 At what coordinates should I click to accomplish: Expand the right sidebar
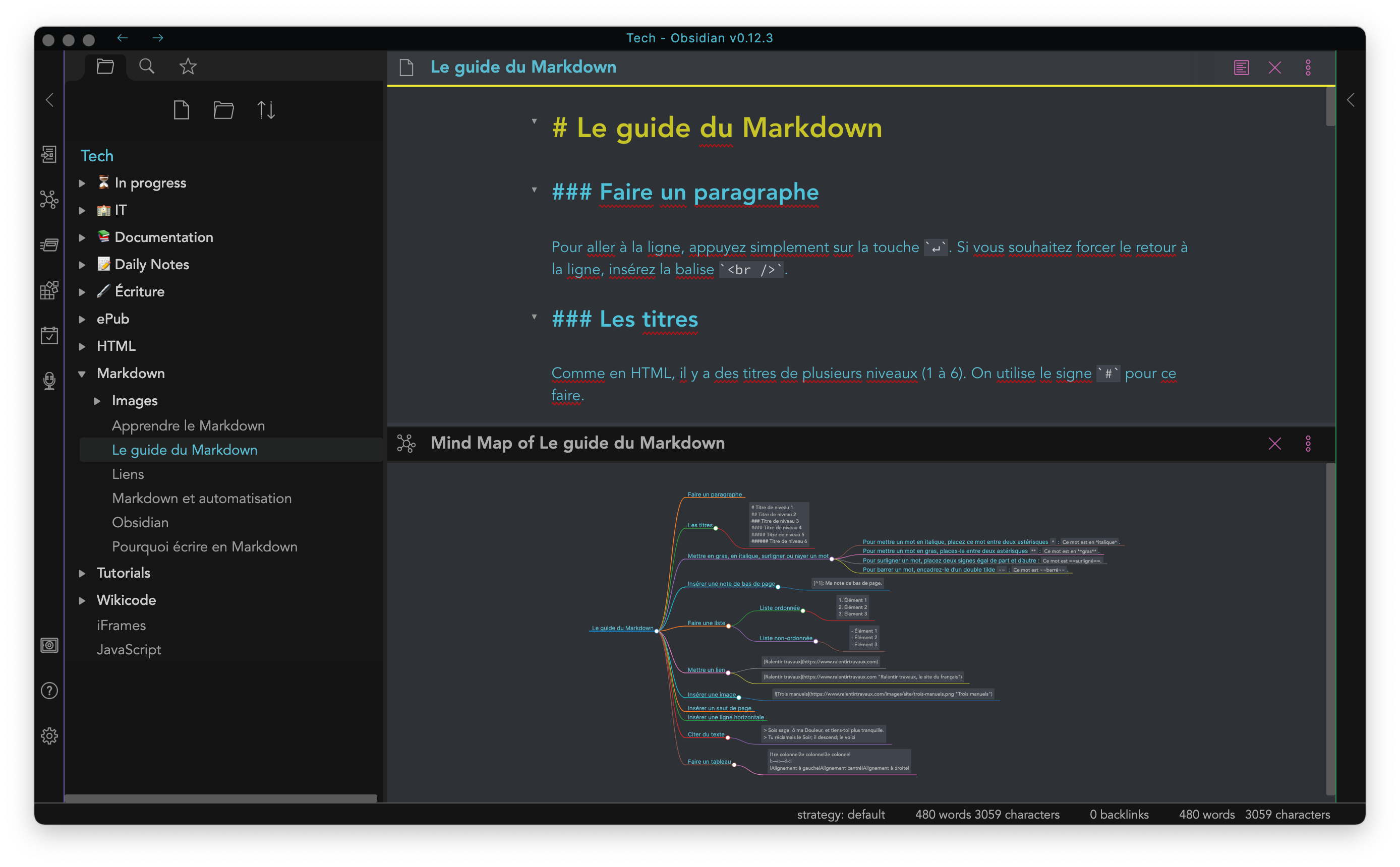point(1351,100)
